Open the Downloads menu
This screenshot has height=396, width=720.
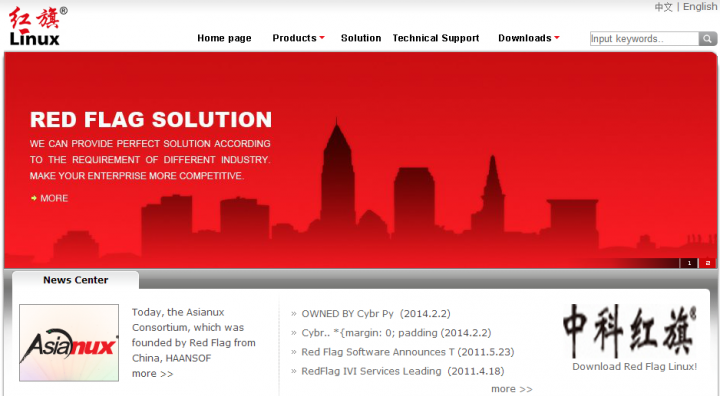(x=525, y=38)
